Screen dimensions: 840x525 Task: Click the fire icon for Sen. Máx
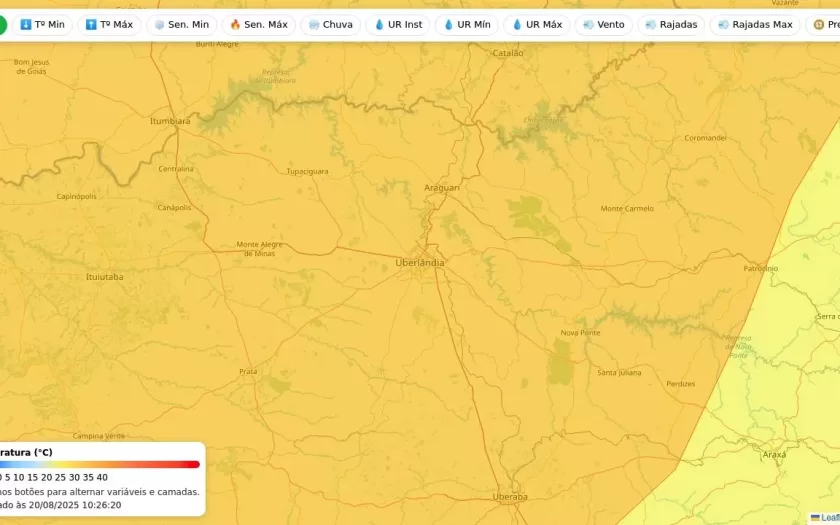coord(235,24)
